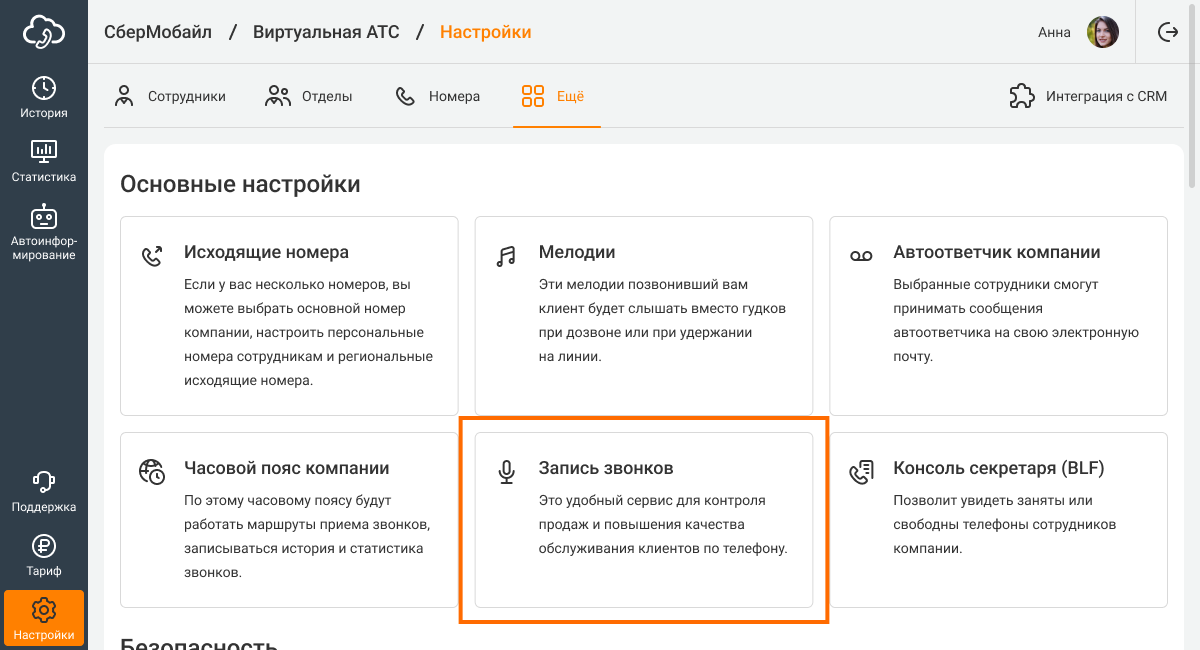Click the logout arrow icon
Screen dimensions: 1200x650
coord(1167,32)
